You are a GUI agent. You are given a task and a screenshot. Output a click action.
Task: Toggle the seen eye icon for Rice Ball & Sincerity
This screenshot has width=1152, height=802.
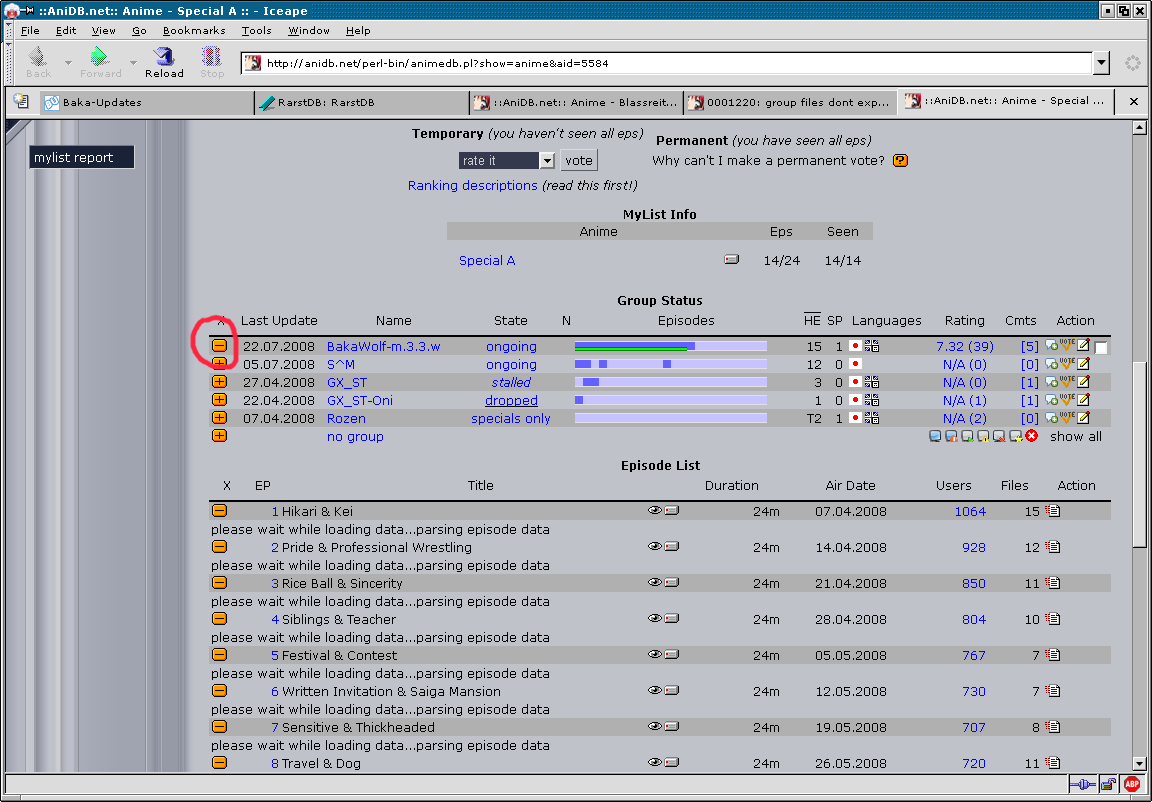[x=655, y=582]
